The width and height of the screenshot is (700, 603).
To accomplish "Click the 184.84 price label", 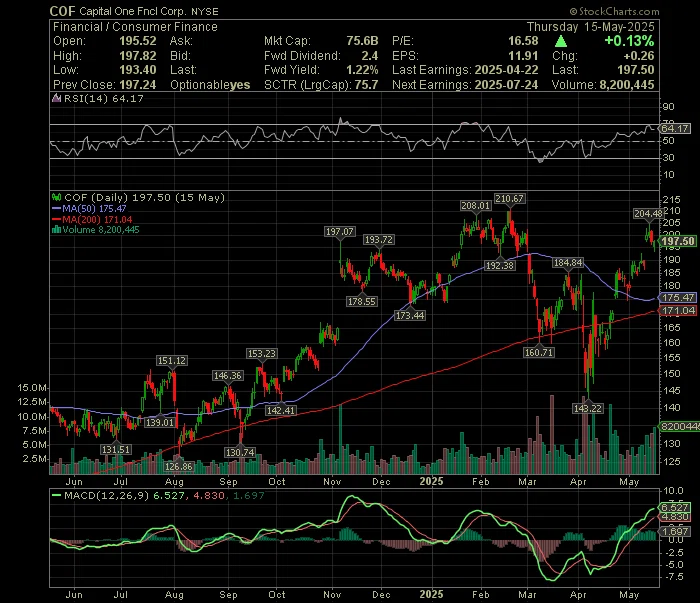I will coord(568,262).
